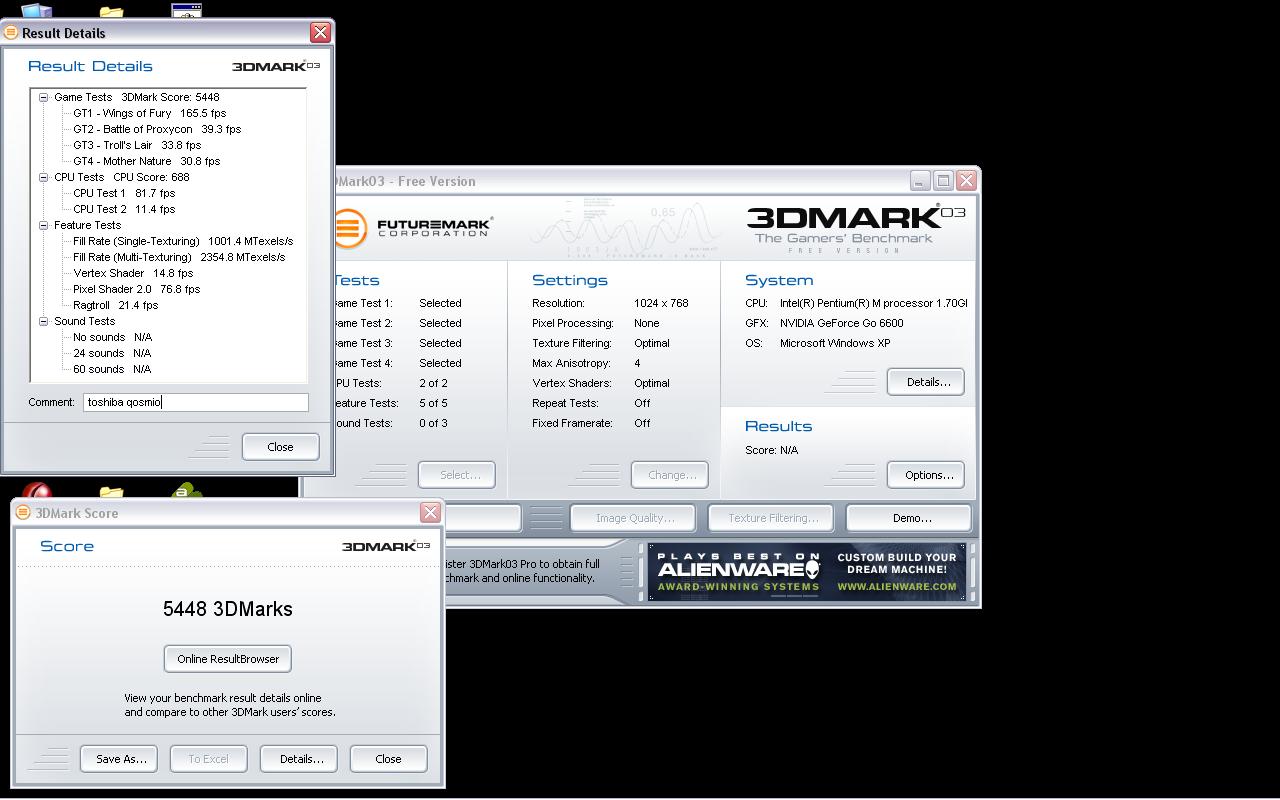Click the Texture Filtering button
The image size is (1280, 800).
pos(773,518)
